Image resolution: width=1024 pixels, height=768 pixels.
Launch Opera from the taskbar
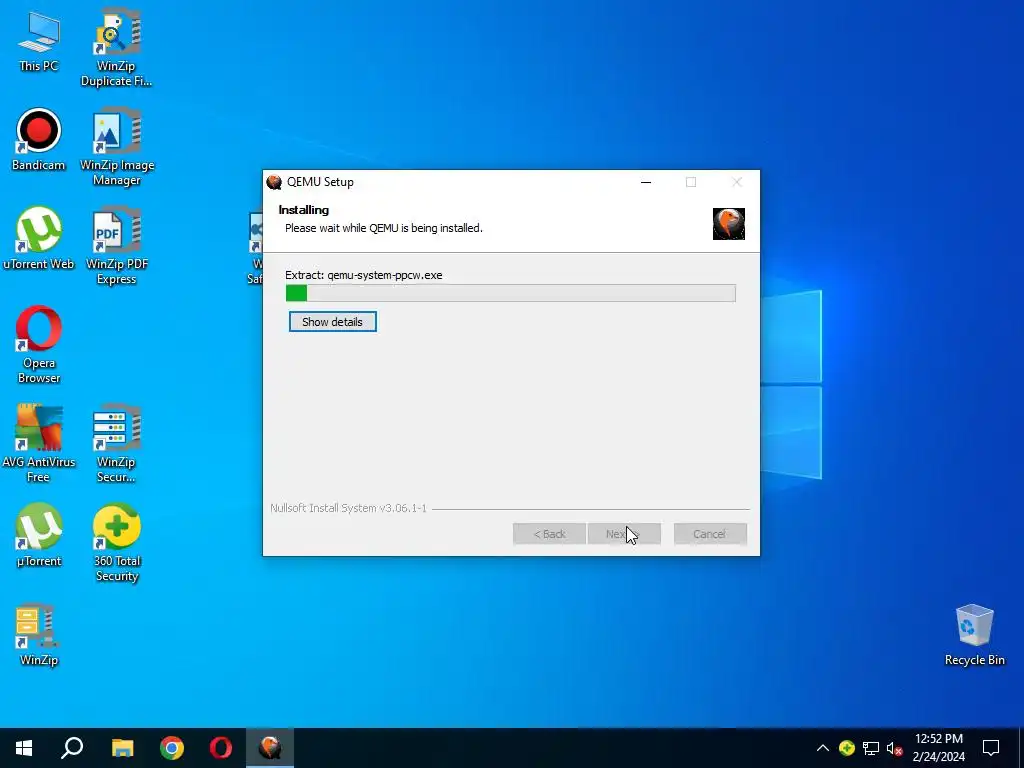pos(221,748)
